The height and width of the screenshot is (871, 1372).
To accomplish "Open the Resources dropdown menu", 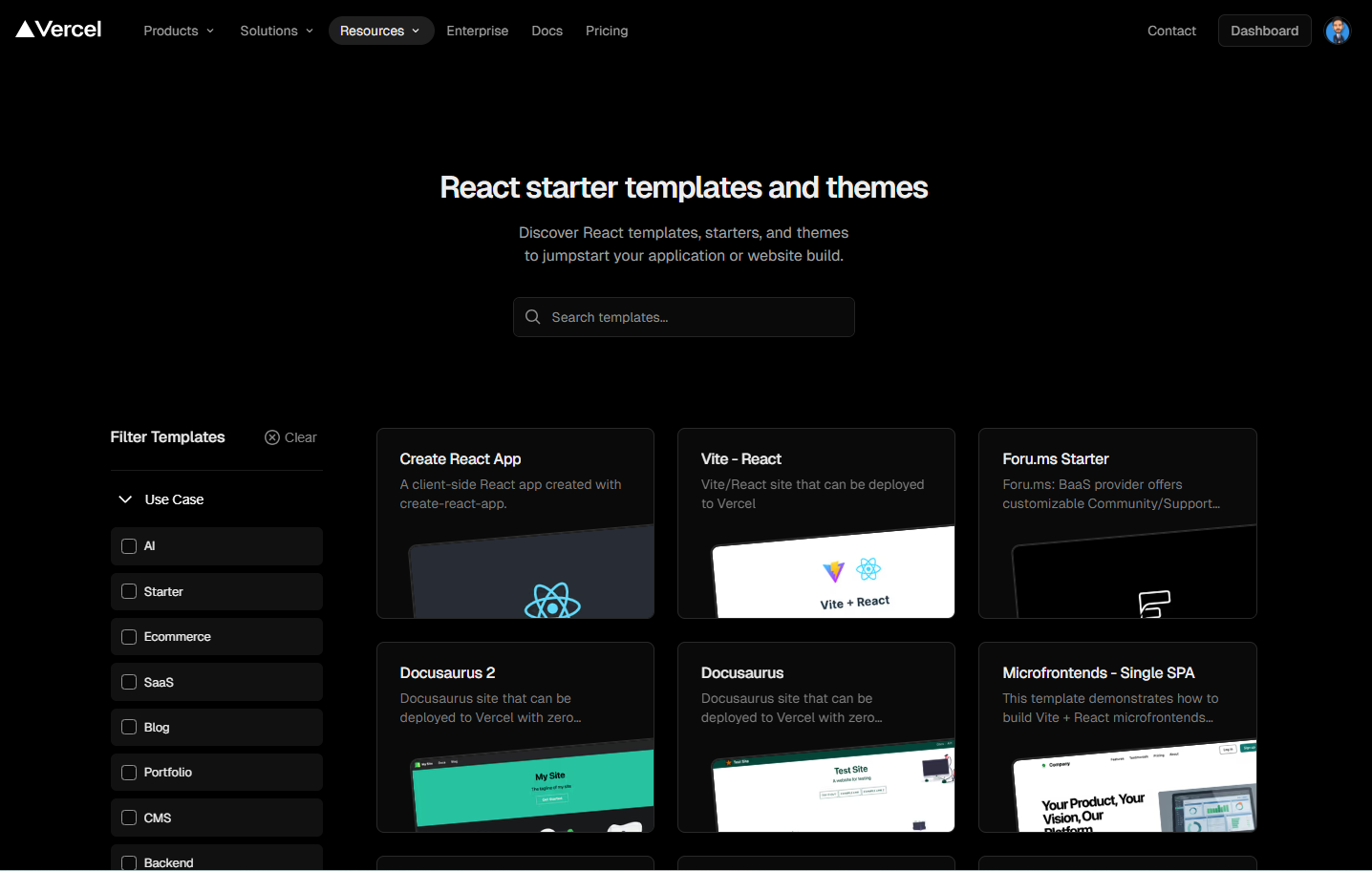I will coord(380,31).
